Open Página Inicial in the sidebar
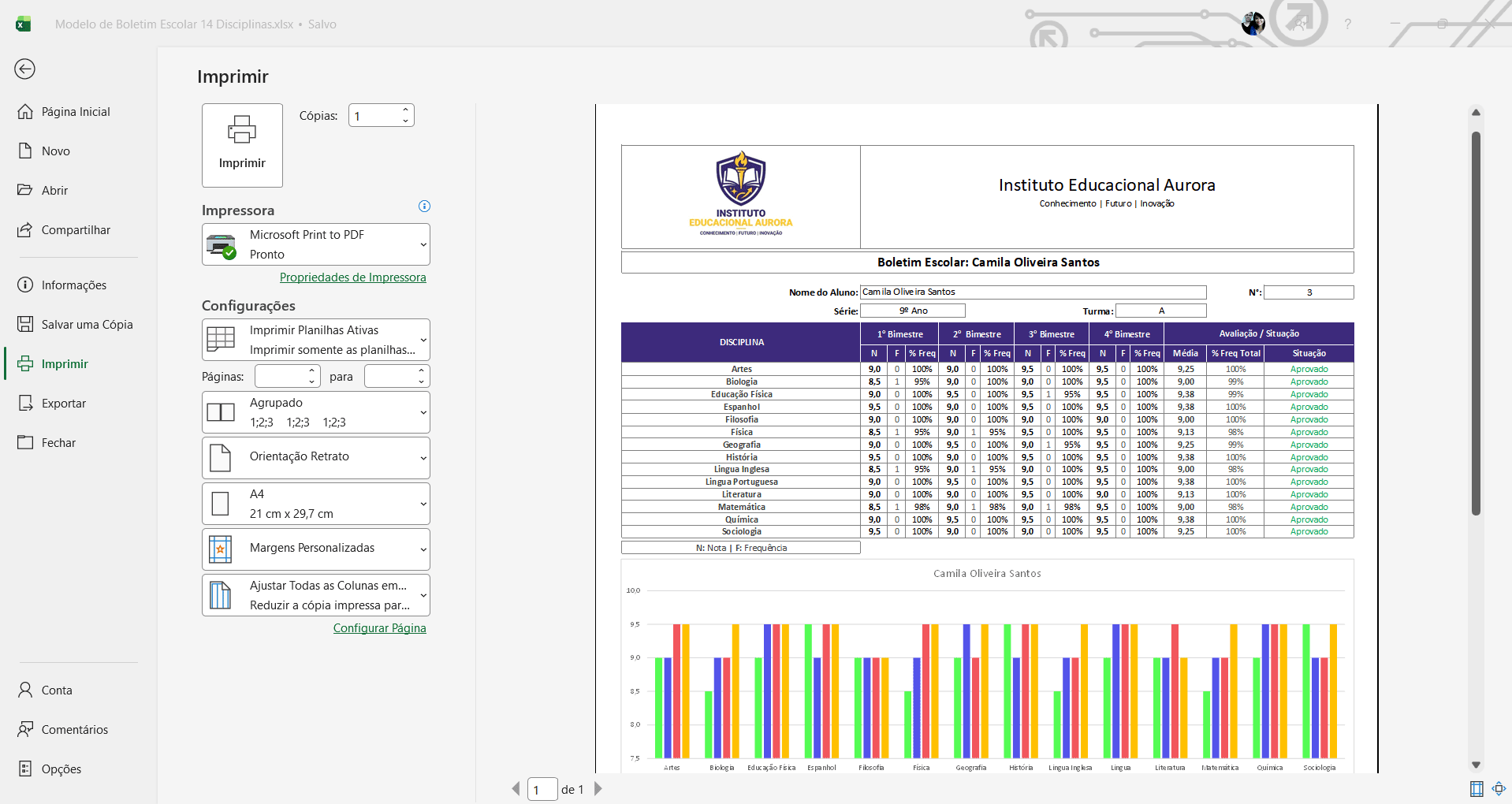Screen dimensions: 1512x804 point(76,112)
